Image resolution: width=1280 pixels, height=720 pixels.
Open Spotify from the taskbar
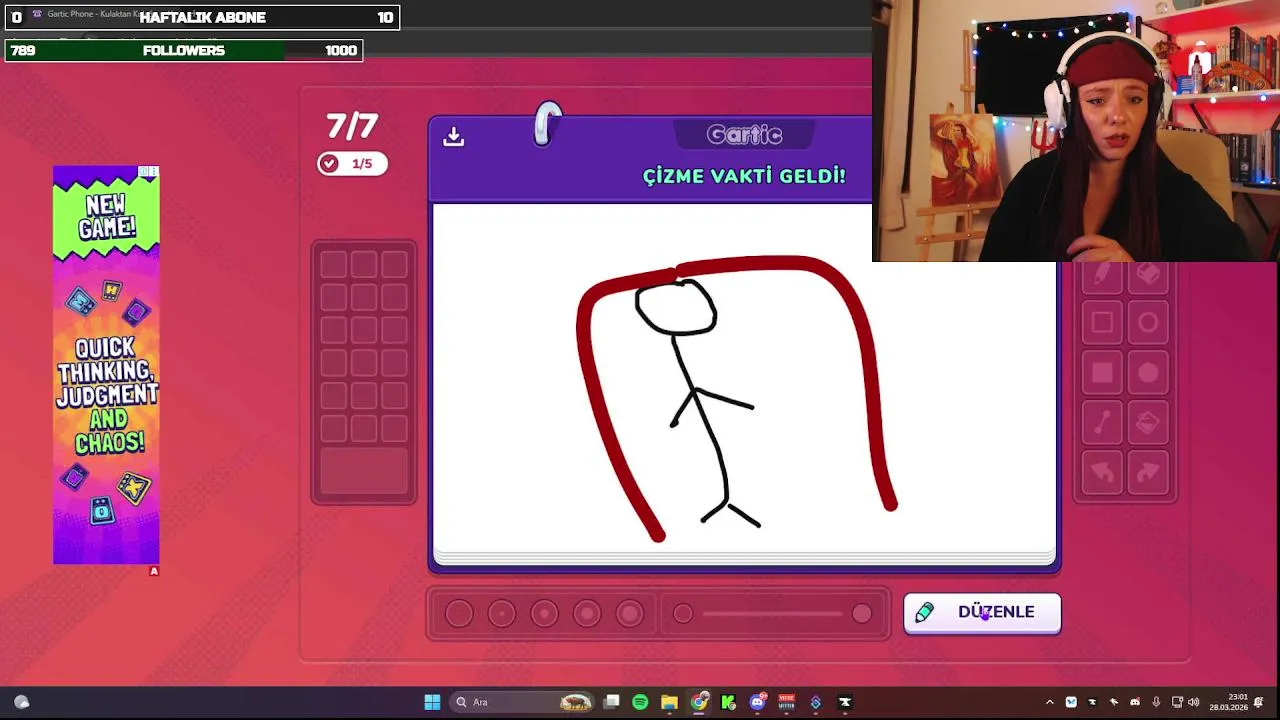click(640, 702)
